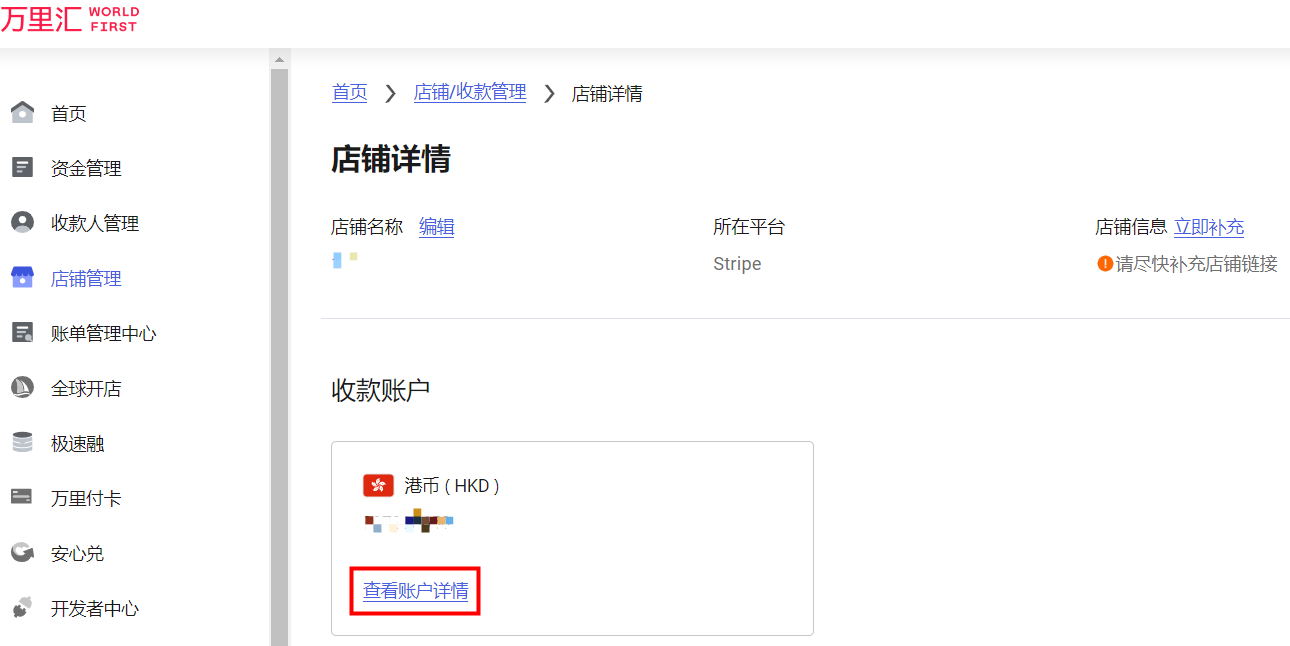Open the 账单管理中心 billing center
The height and width of the screenshot is (646, 1290).
(x=22, y=332)
